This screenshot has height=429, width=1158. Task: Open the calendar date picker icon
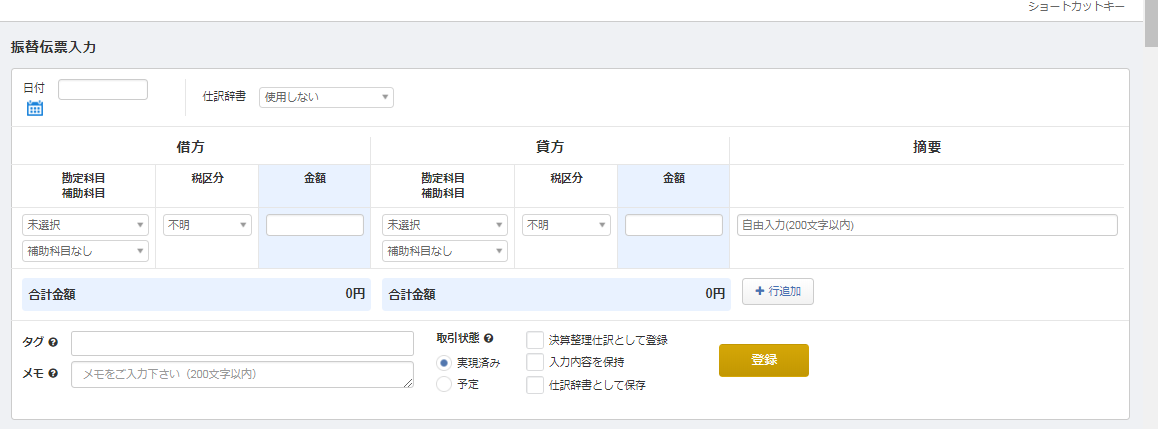[35, 108]
